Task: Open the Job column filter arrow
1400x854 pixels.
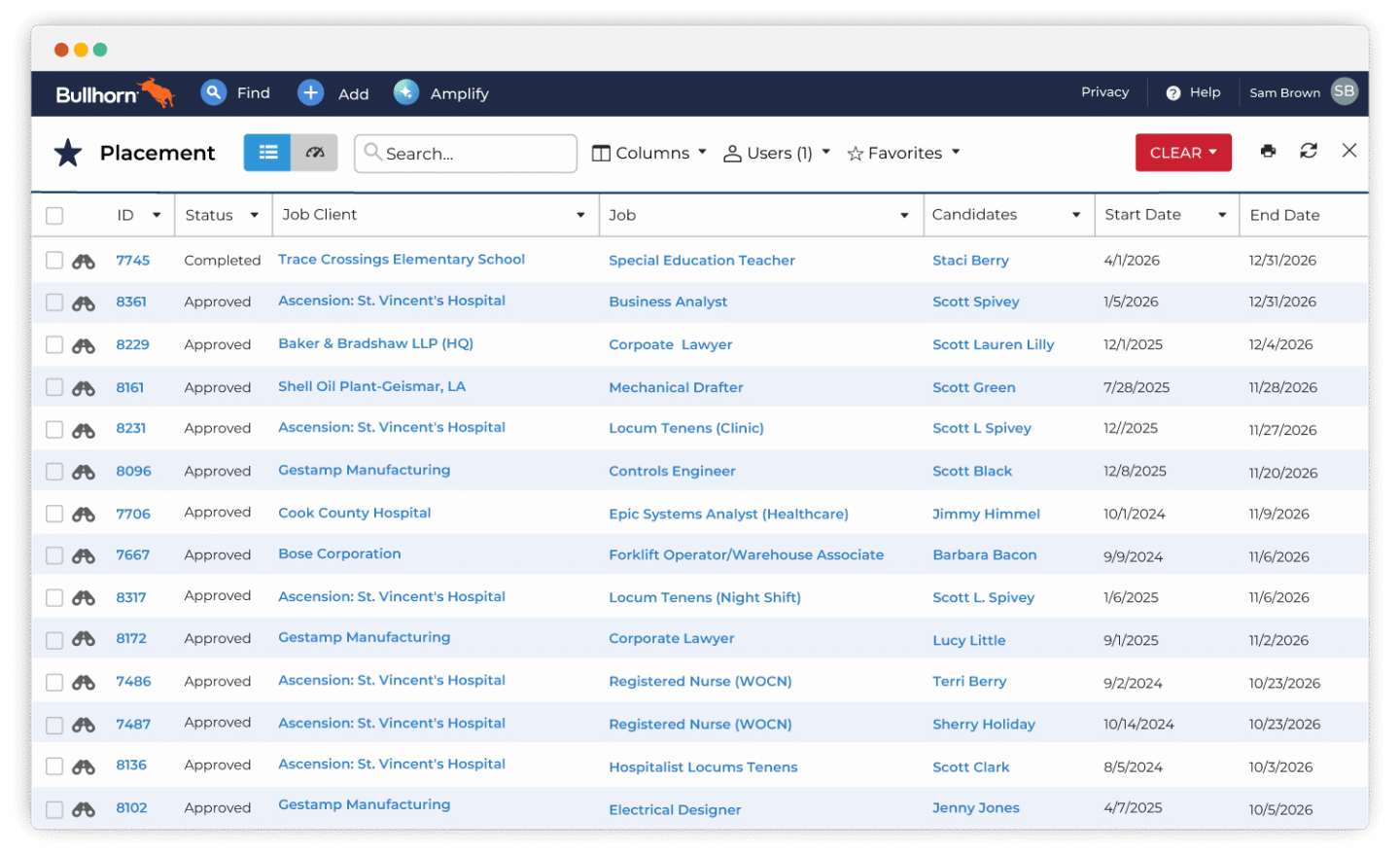Action: 904,215
